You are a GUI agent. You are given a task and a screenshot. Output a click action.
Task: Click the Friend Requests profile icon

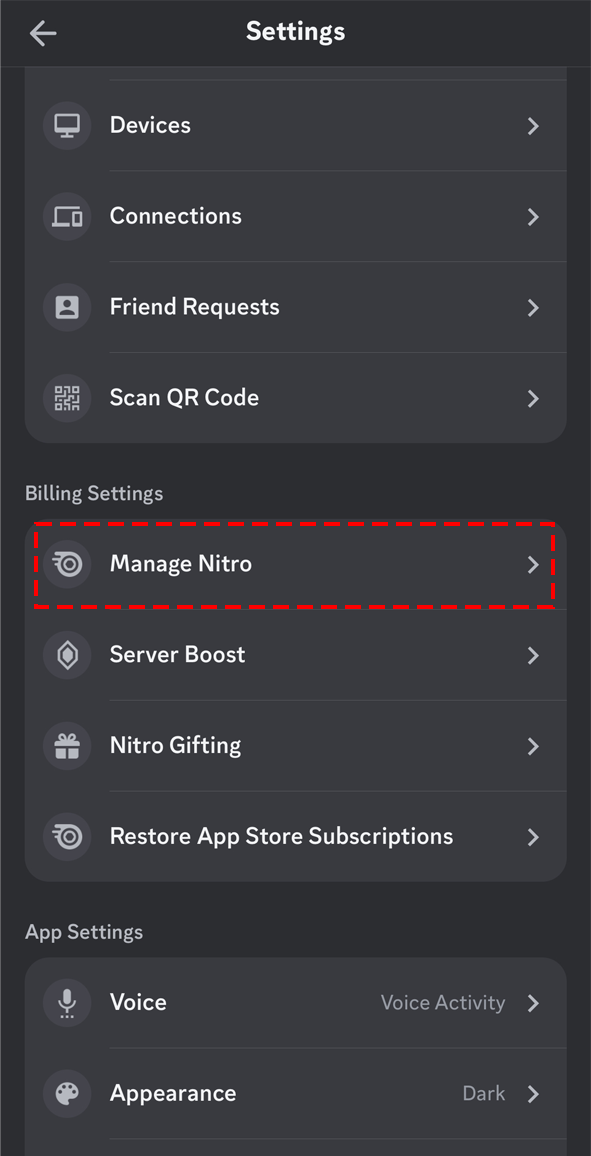[x=66, y=307]
